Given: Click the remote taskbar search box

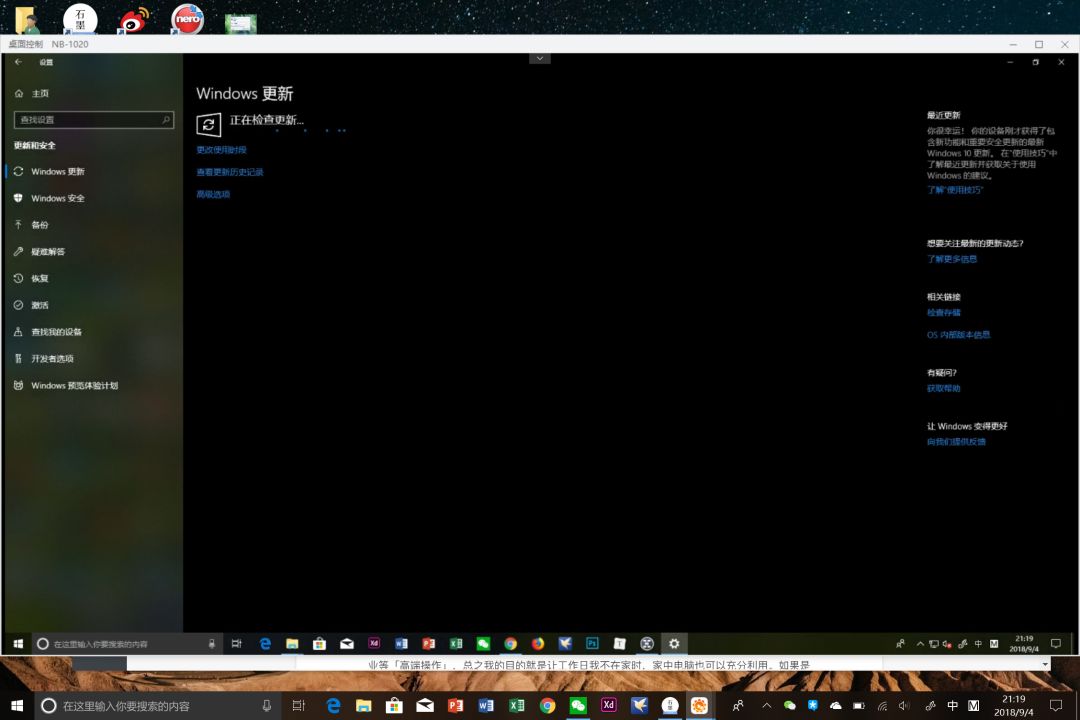Looking at the screenshot, I should coord(126,644).
